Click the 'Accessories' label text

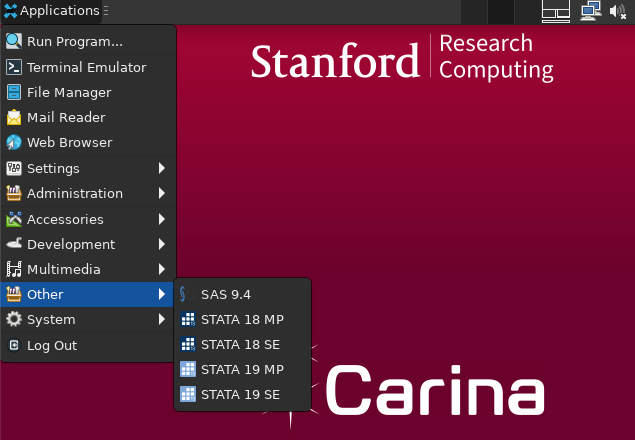(x=65, y=219)
